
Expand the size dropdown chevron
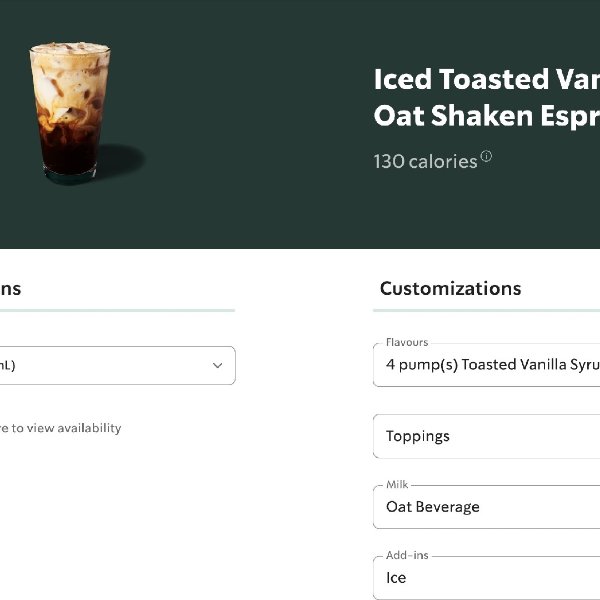pos(217,366)
